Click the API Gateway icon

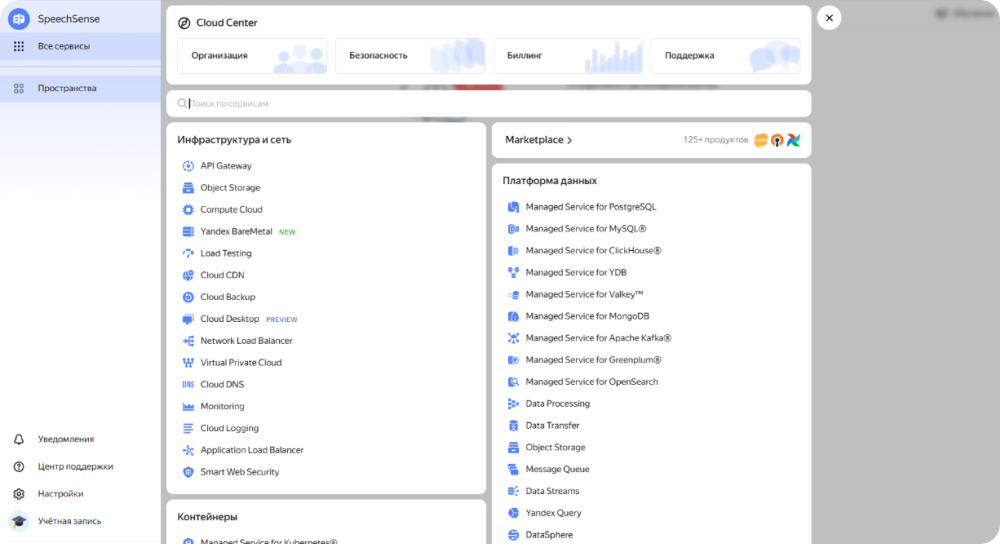[188, 166]
